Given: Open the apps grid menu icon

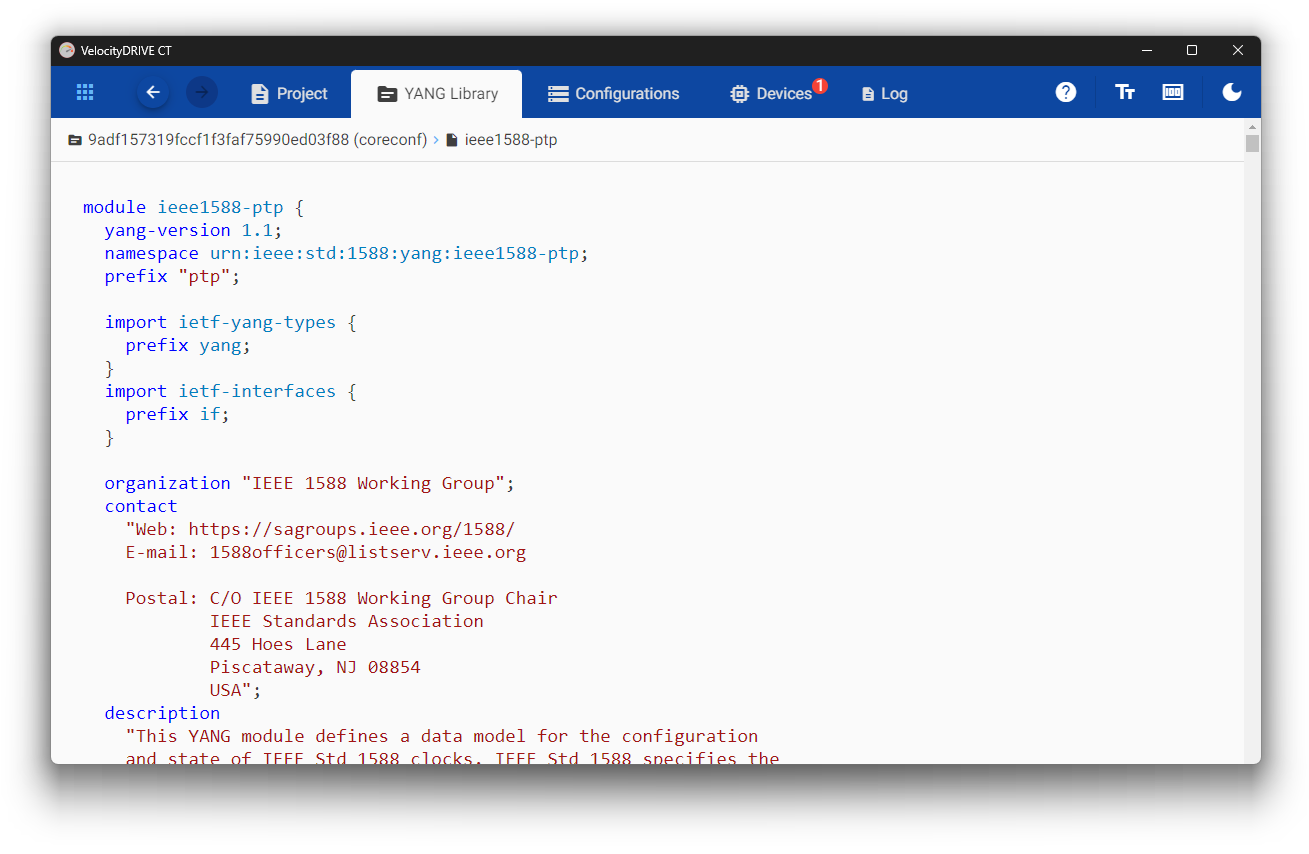Looking at the screenshot, I should click(x=85, y=93).
